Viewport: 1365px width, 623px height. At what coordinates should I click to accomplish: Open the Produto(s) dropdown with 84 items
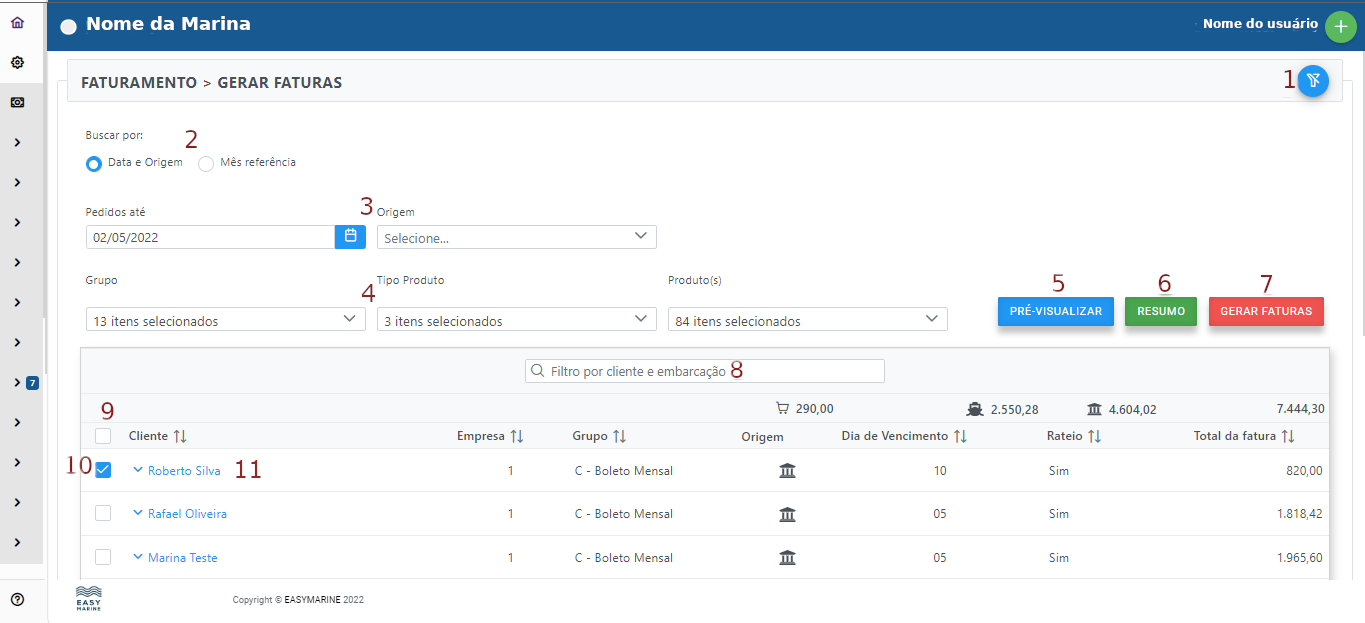(807, 320)
